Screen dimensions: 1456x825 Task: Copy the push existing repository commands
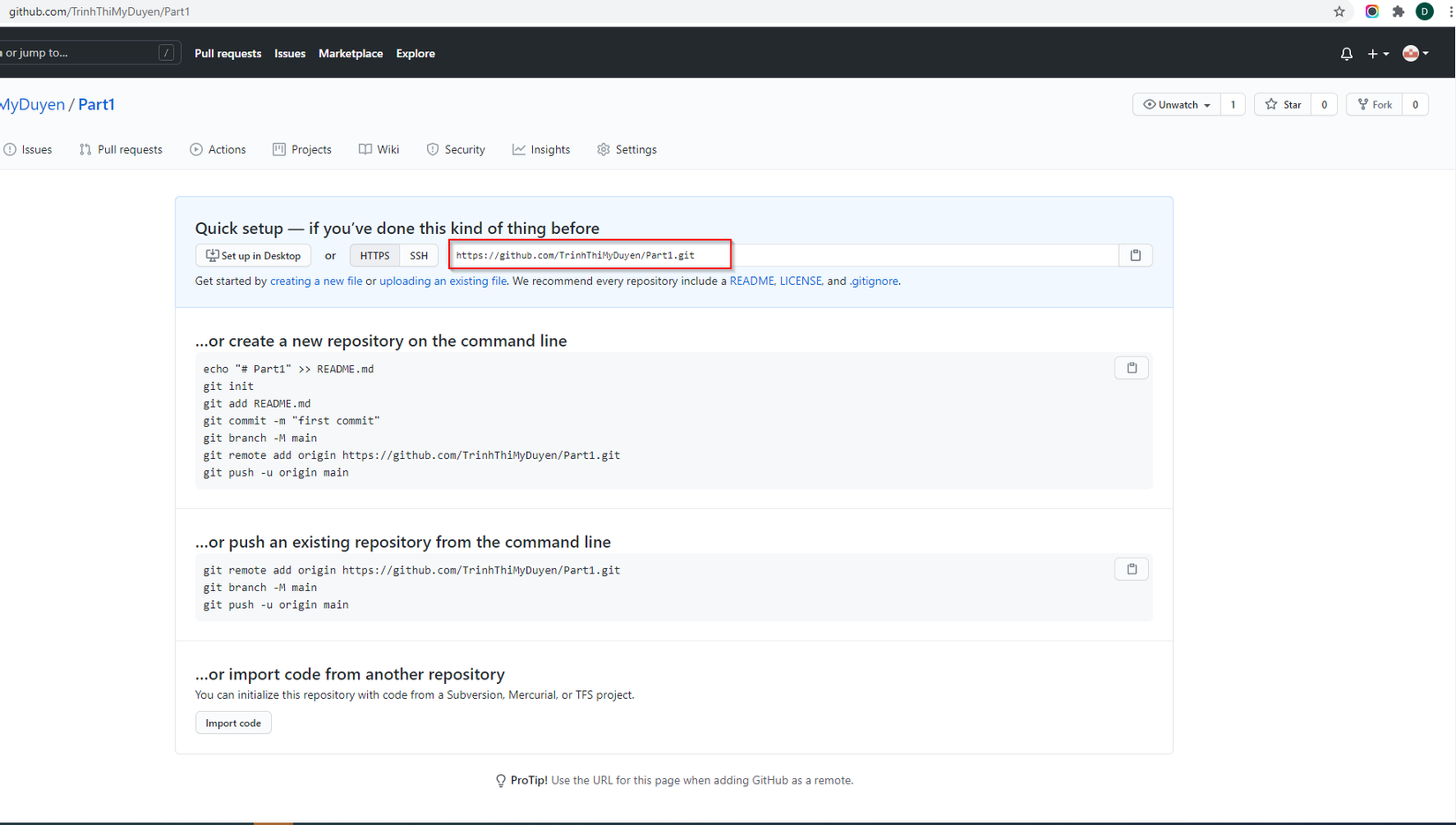click(1131, 569)
